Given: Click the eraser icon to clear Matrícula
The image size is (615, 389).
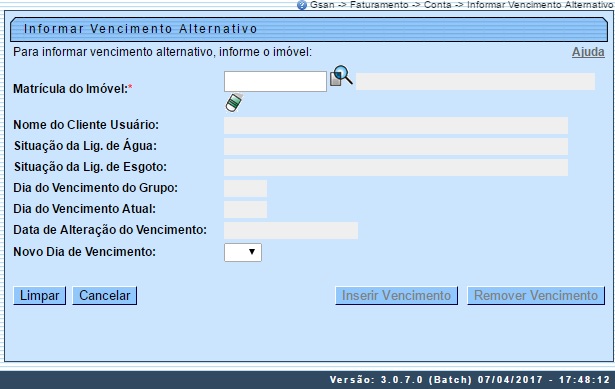Looking at the screenshot, I should [x=234, y=102].
